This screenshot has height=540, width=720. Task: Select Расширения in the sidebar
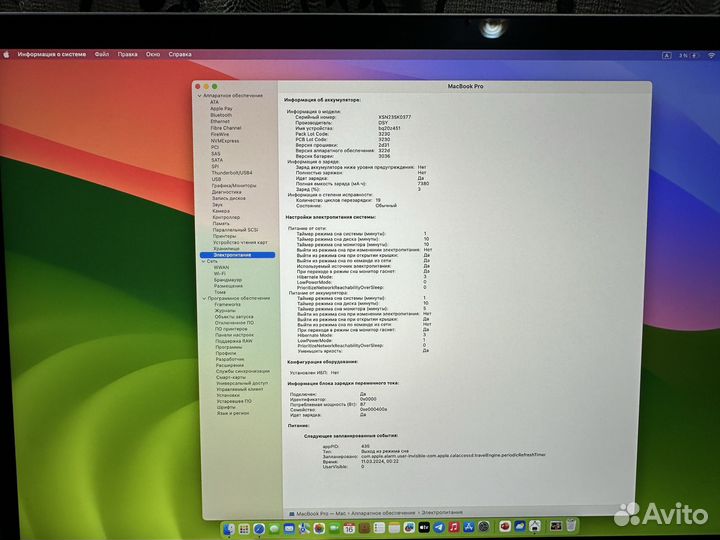tap(230, 365)
